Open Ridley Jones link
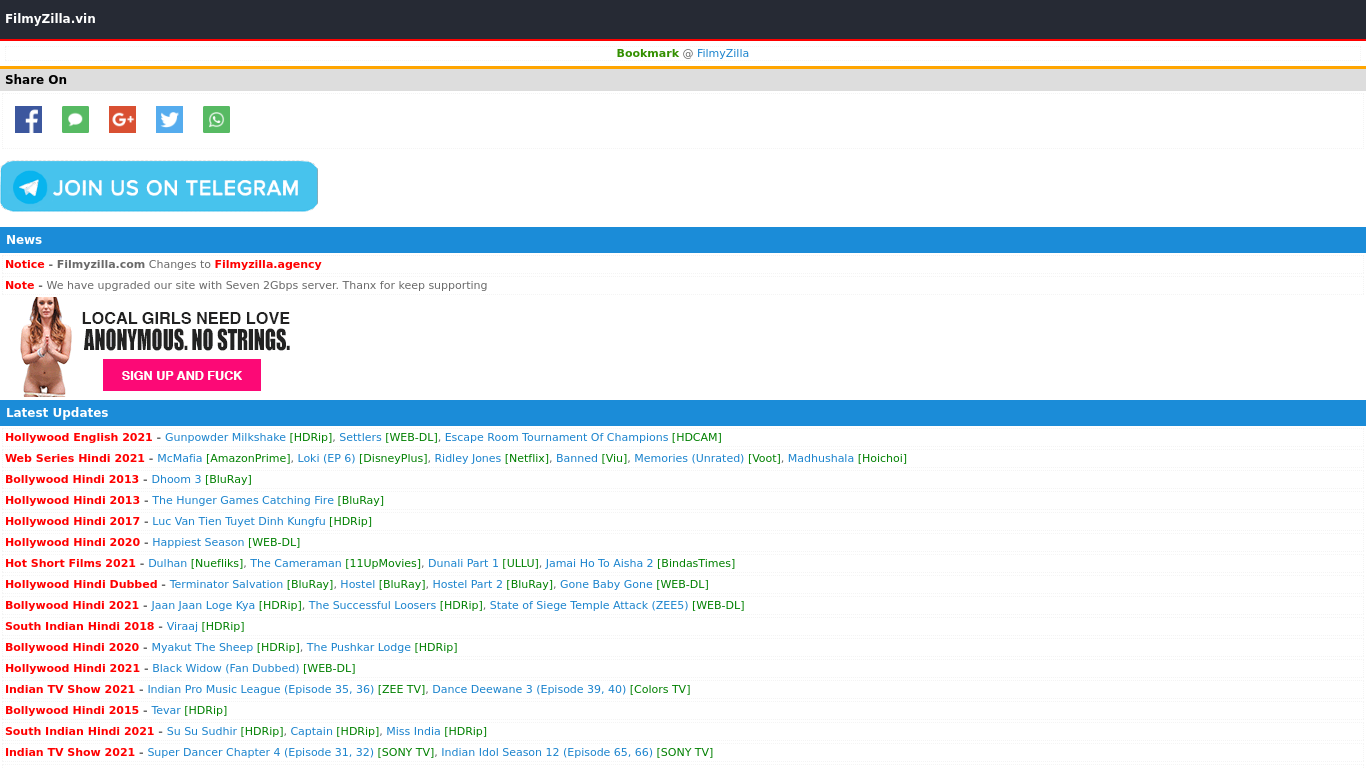1366x768 pixels. click(468, 459)
